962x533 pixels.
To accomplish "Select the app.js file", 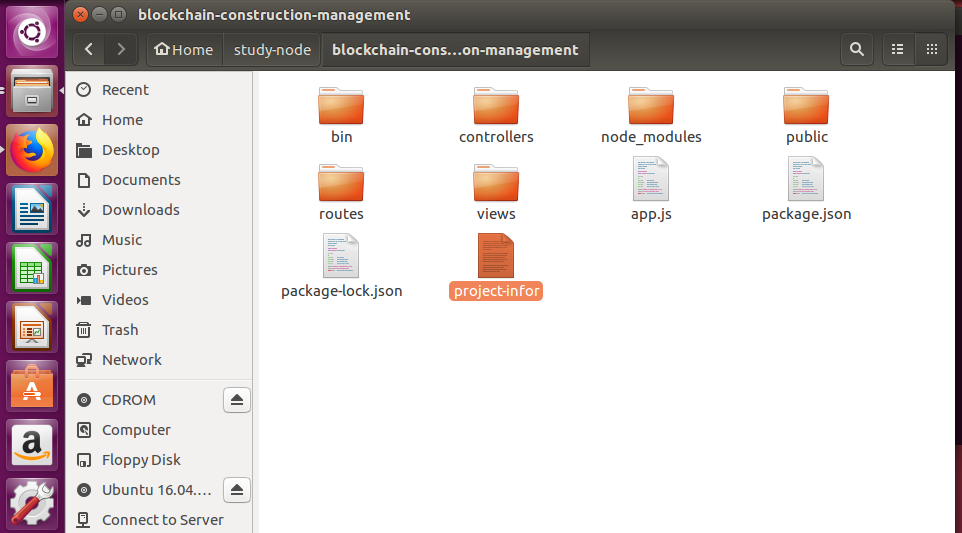I will point(651,189).
